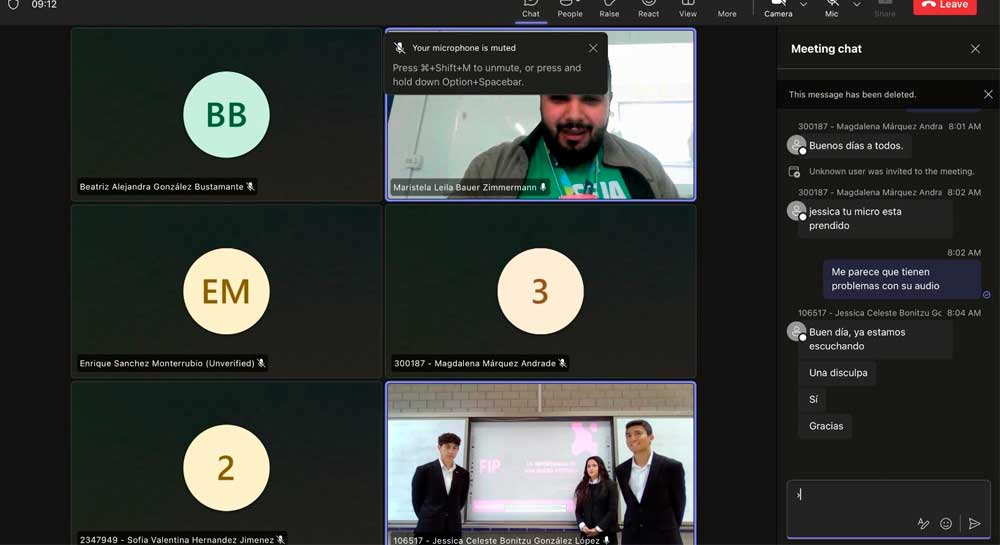Close the Meeting chat panel
Screen dimensions: 1000x545
[975, 49]
